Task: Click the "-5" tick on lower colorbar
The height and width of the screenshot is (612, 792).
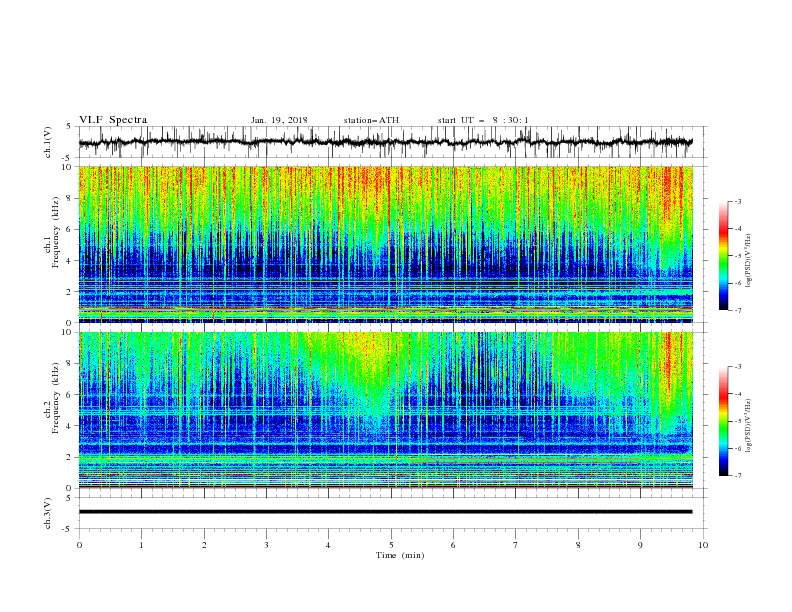Action: (x=738, y=421)
